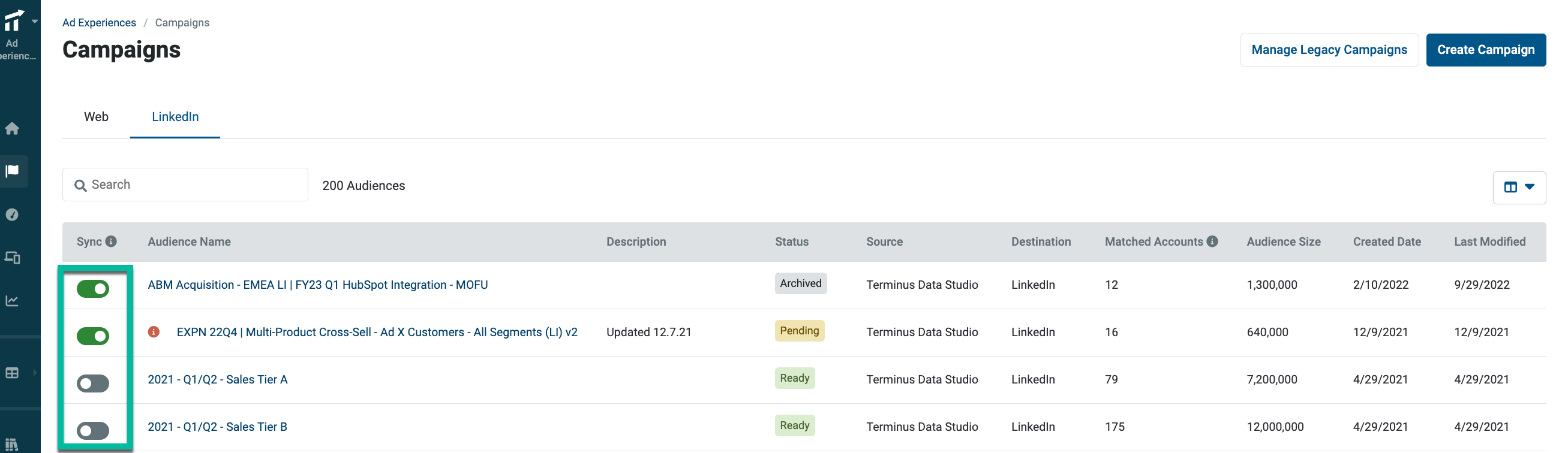This screenshot has height=453, width=1568.
Task: Click matched accounts value 175
Action: coord(1115,427)
